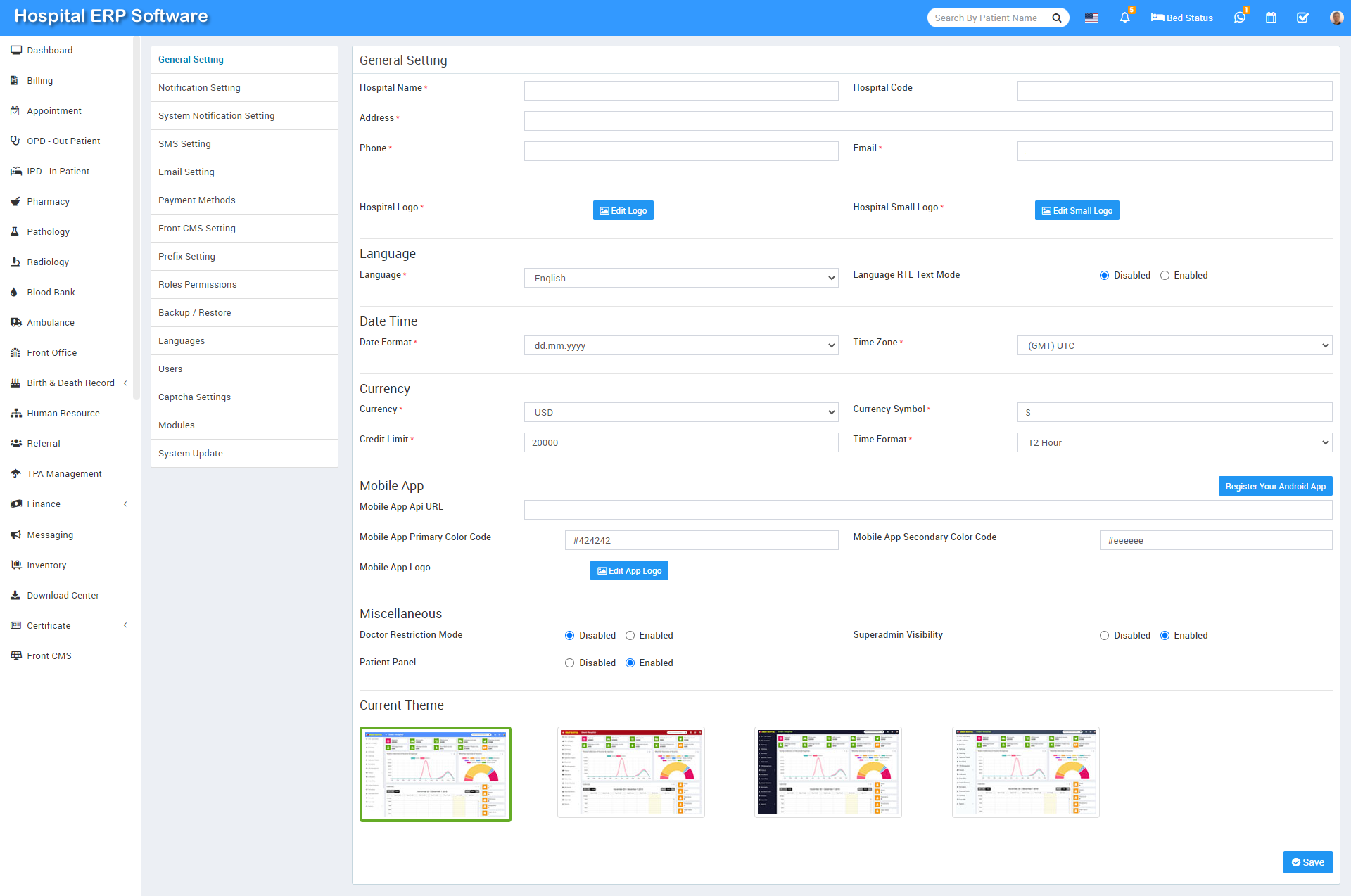Click the search magnifier icon

1056,18
